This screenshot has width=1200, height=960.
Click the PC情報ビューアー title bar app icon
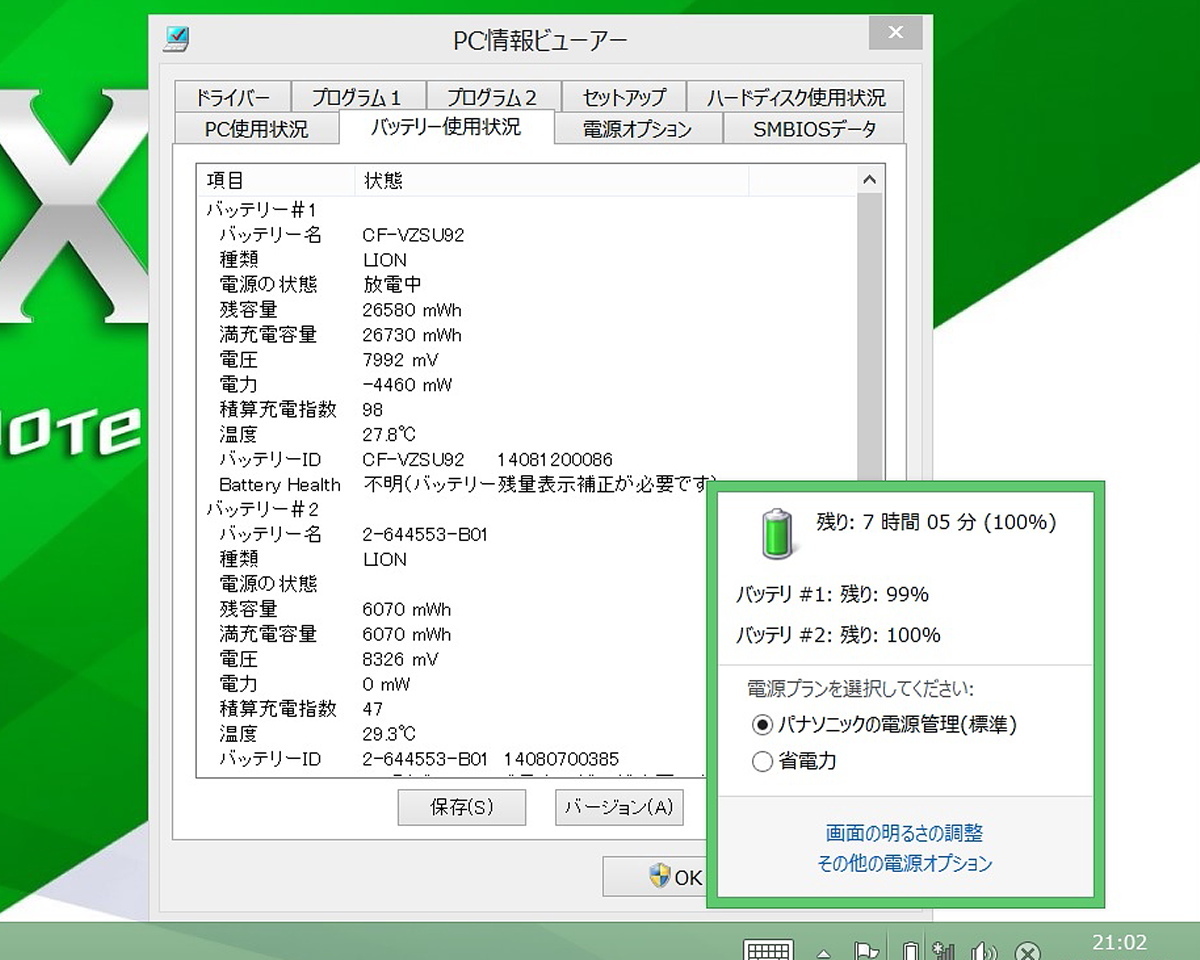176,39
